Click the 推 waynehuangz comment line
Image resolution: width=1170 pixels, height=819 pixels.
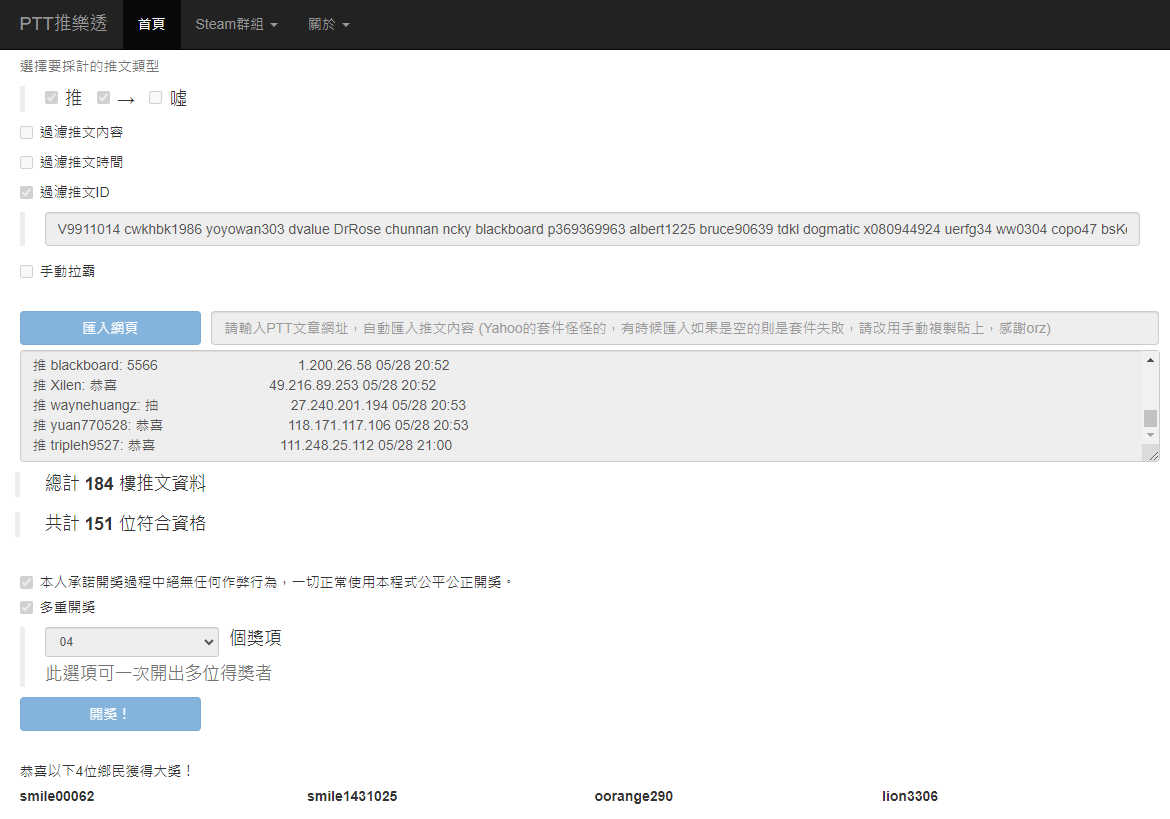(x=249, y=406)
